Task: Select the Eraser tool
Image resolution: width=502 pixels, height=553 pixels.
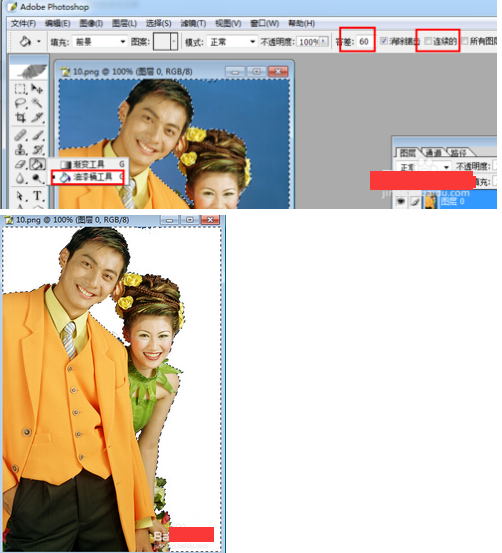Action: 20,164
